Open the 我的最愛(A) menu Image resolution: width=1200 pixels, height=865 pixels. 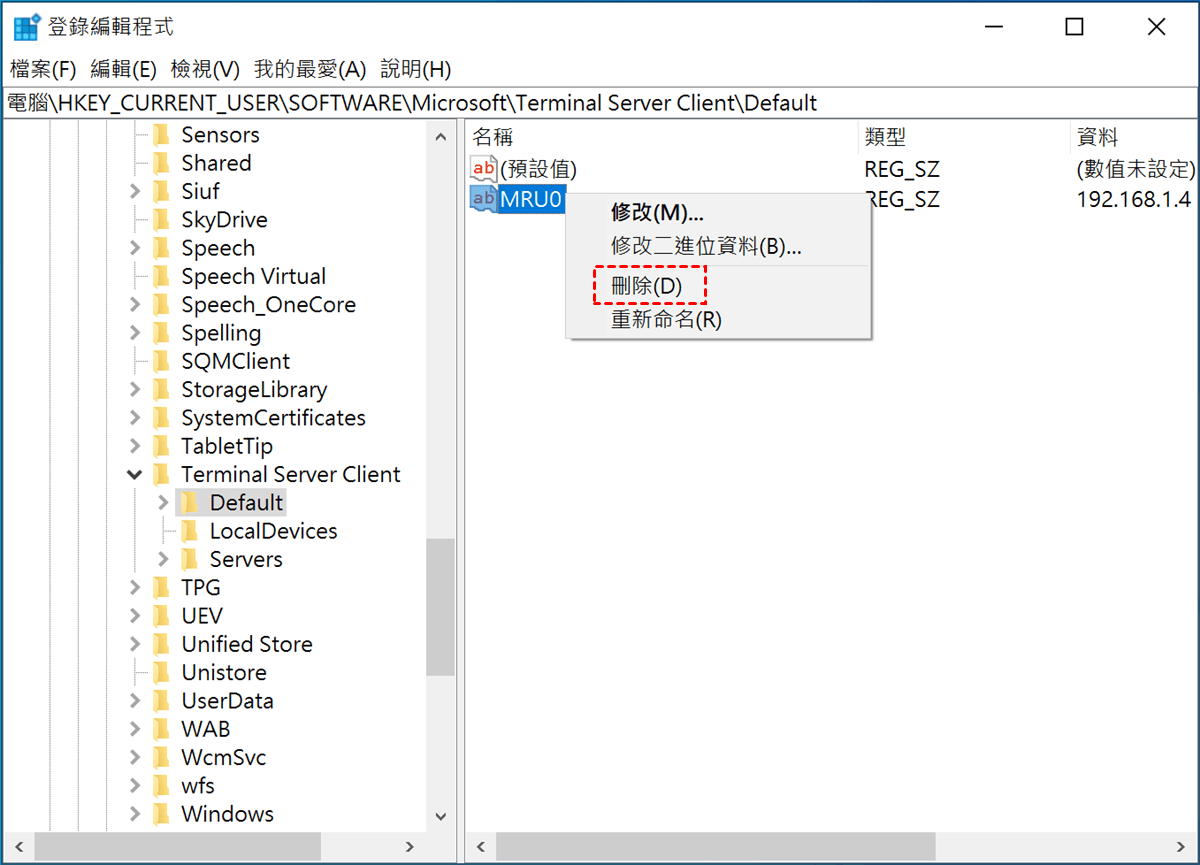(311, 69)
